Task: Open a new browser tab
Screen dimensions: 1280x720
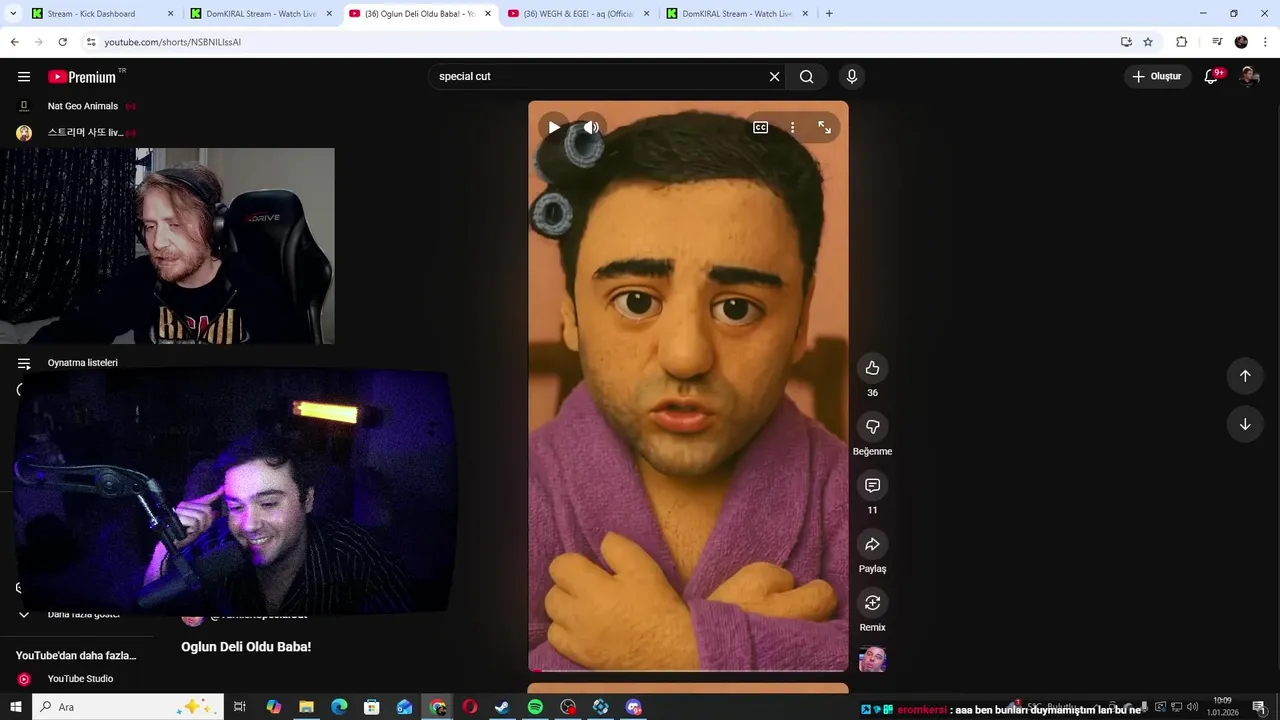Action: tap(829, 14)
